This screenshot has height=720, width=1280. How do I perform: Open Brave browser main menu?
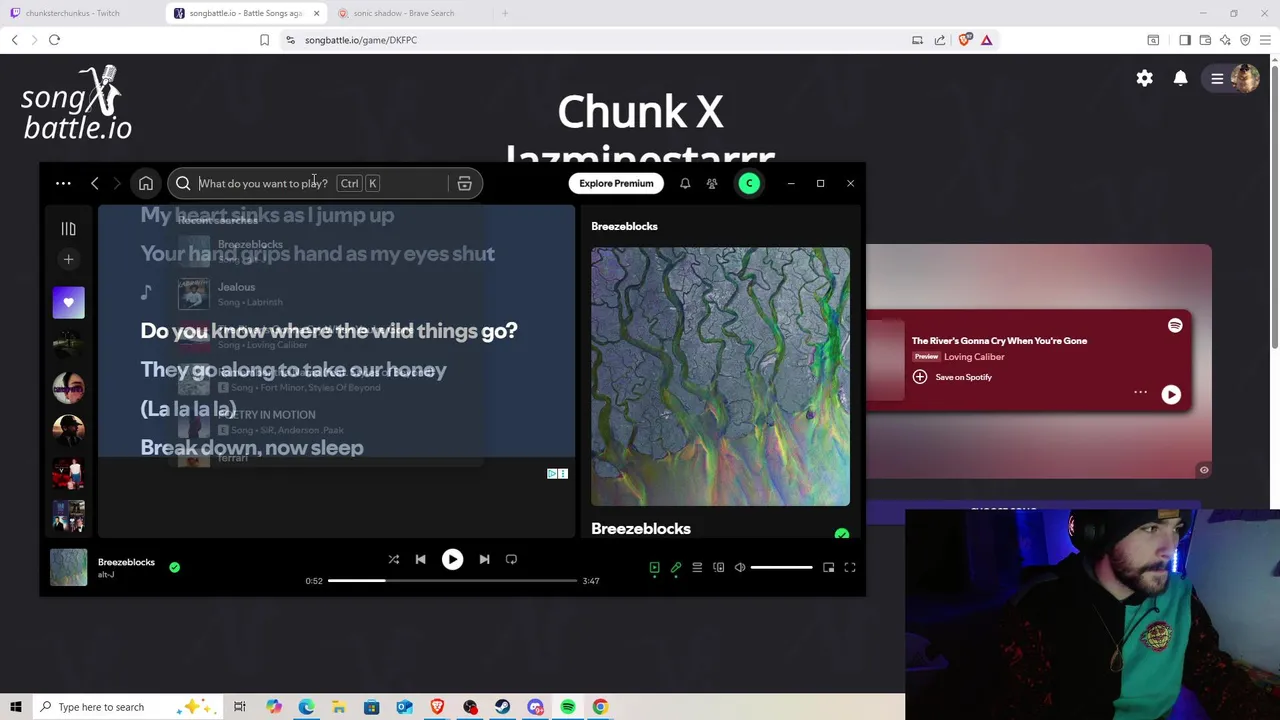point(1265,40)
